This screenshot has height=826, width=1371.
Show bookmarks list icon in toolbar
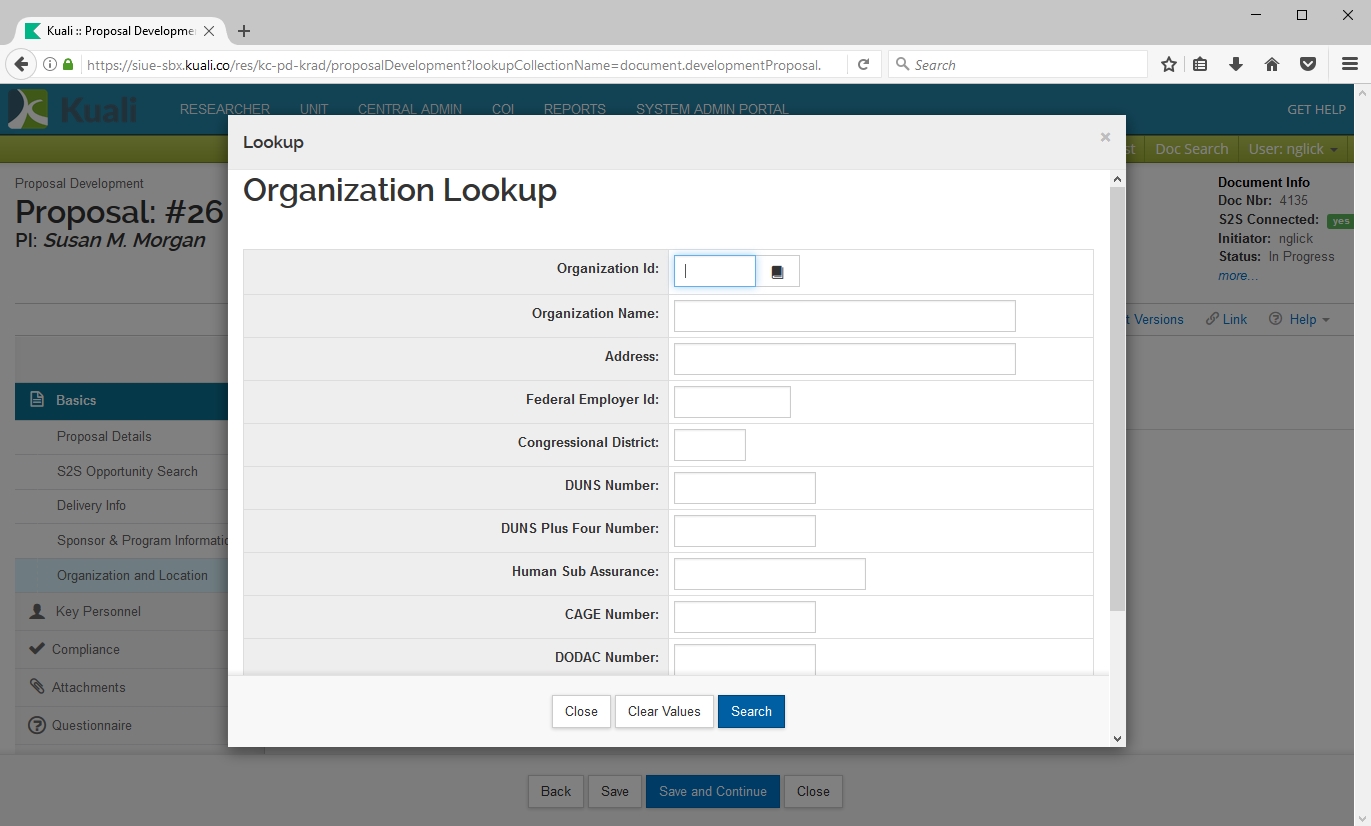pyautogui.click(x=1200, y=65)
